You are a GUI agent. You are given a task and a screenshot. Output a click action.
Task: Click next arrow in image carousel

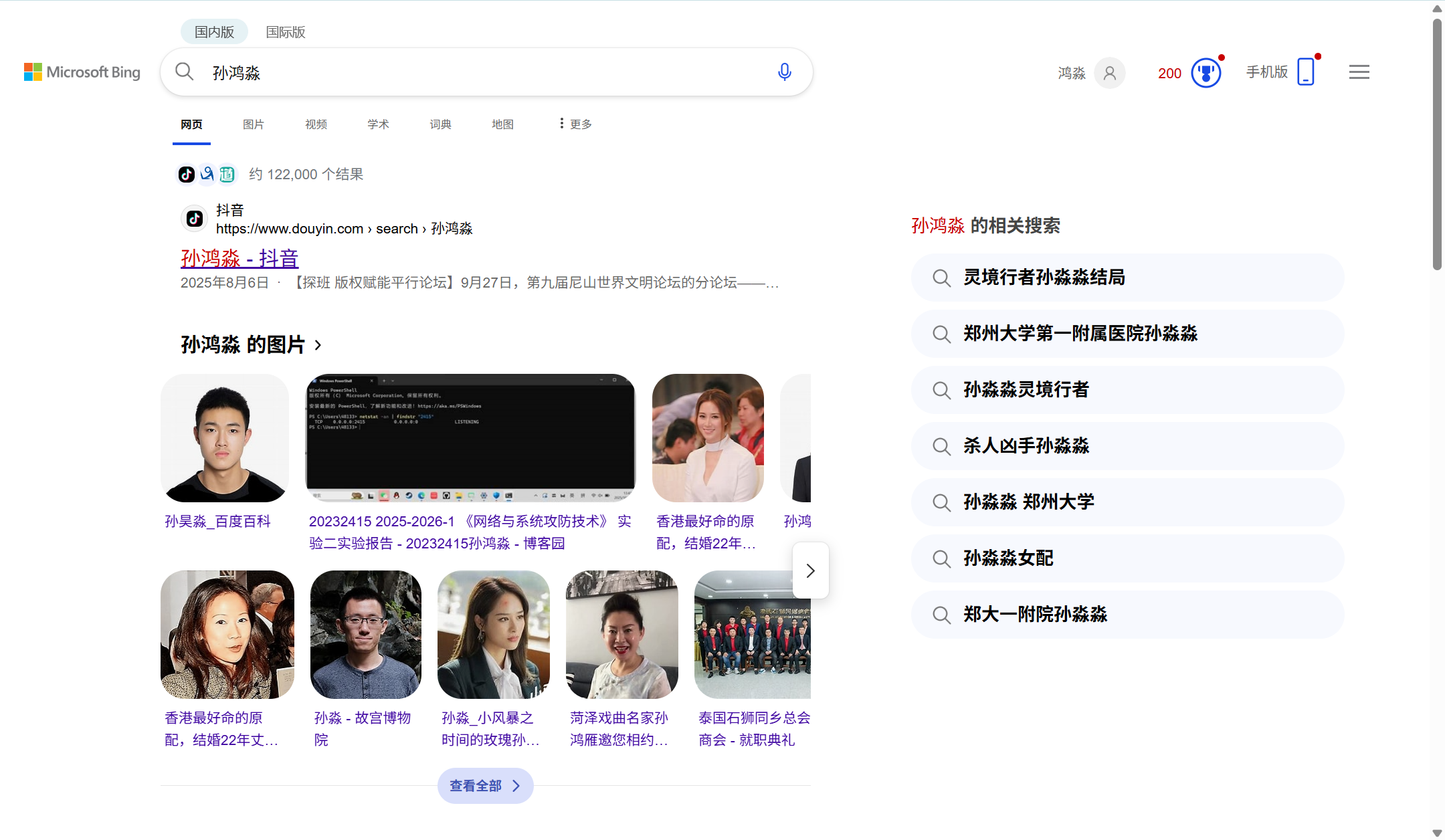click(810, 570)
